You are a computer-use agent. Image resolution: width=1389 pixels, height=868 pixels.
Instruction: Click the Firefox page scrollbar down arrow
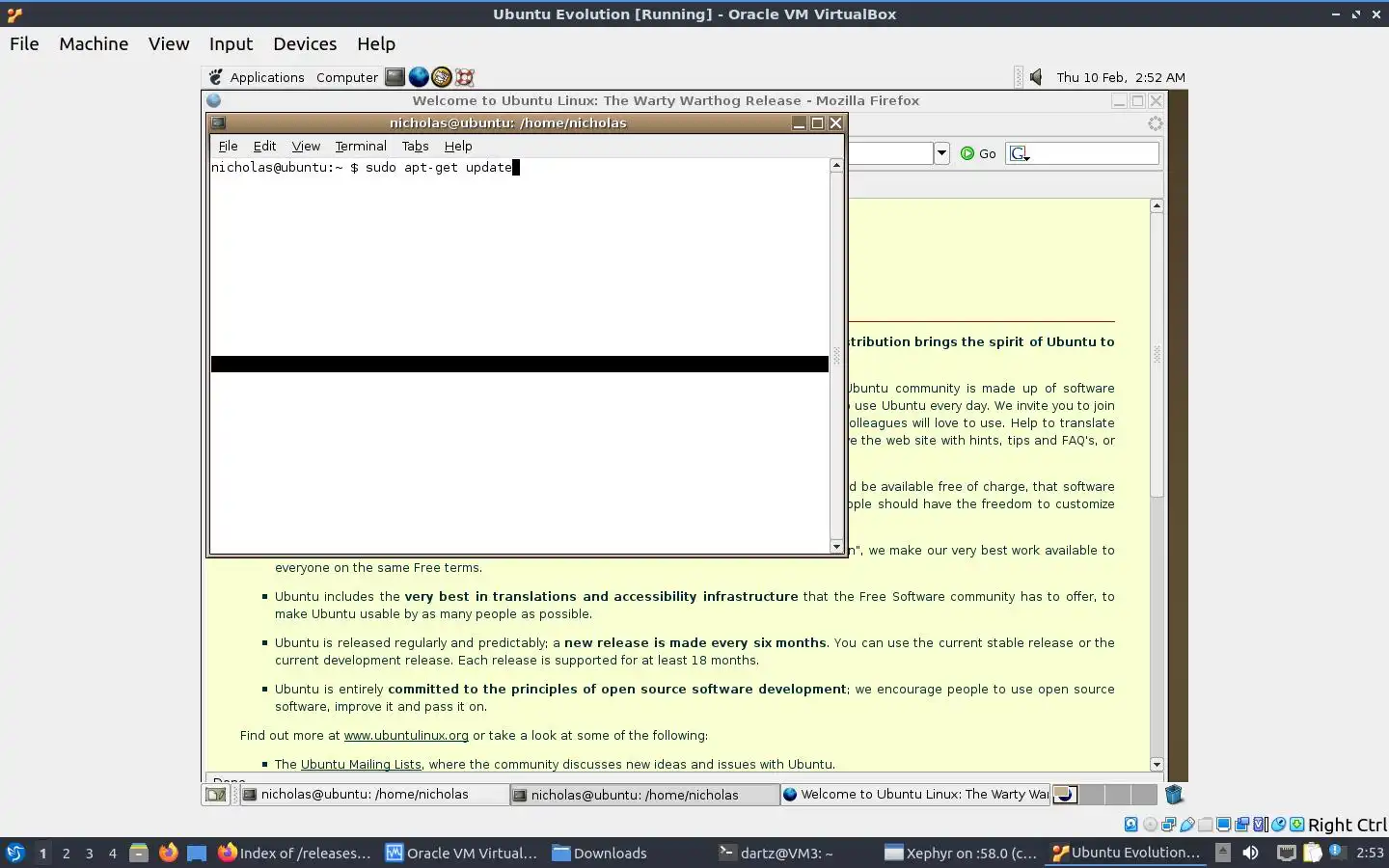[x=1157, y=764]
